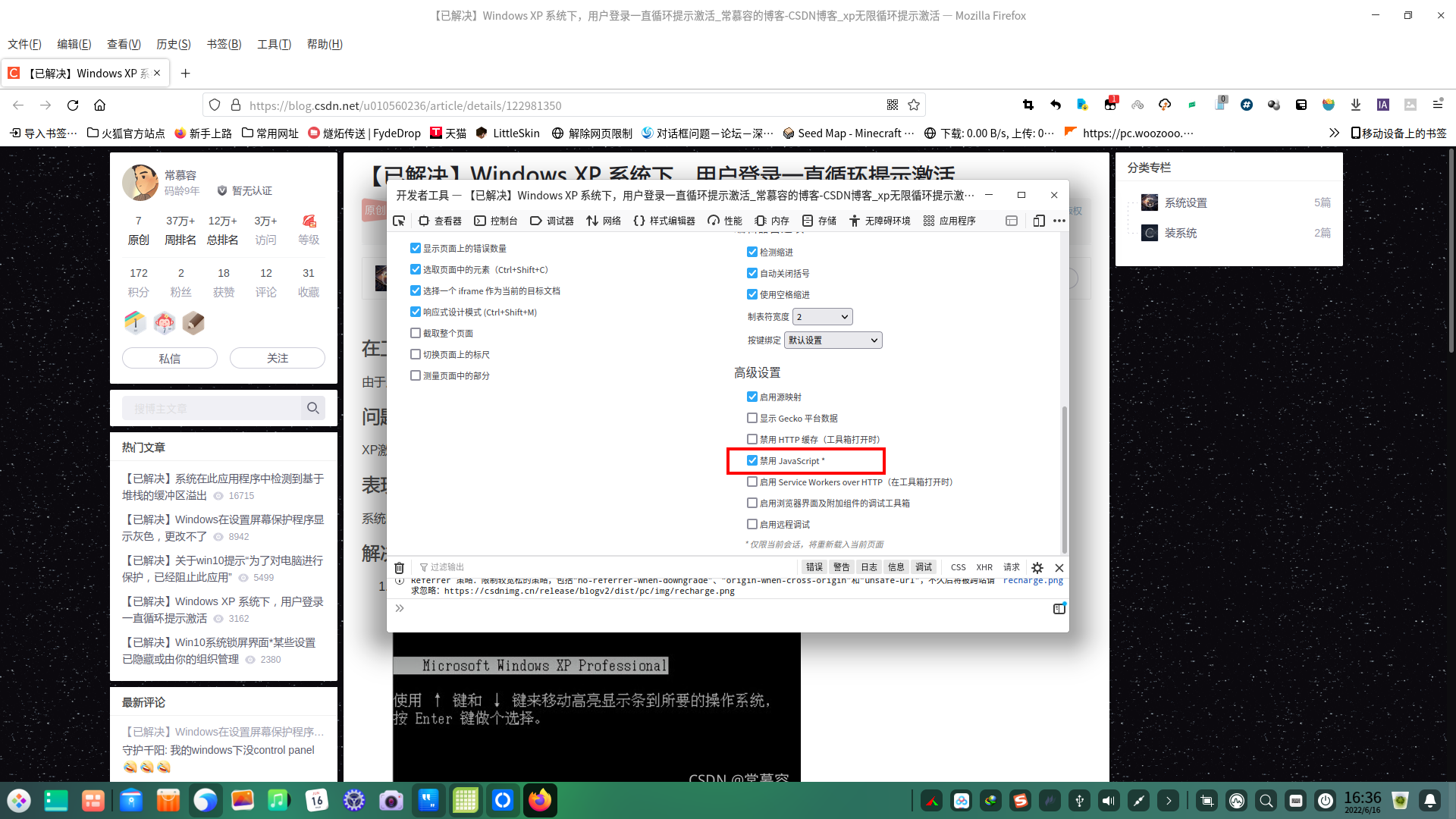Open the 制表符宽度 dropdown
Screen dimensions: 1456x819
[x=823, y=316]
